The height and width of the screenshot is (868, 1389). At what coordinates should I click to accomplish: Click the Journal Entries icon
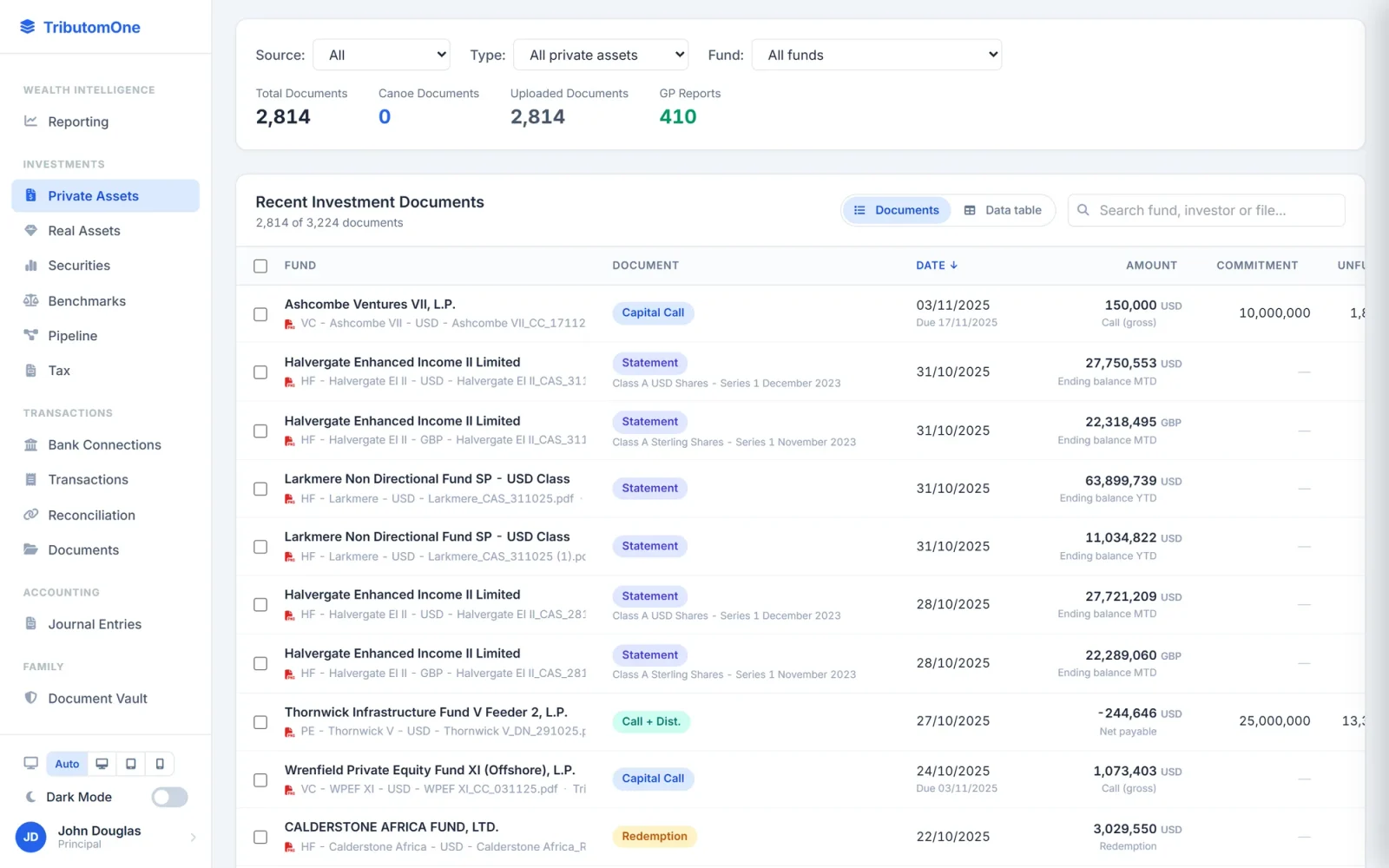coord(31,624)
